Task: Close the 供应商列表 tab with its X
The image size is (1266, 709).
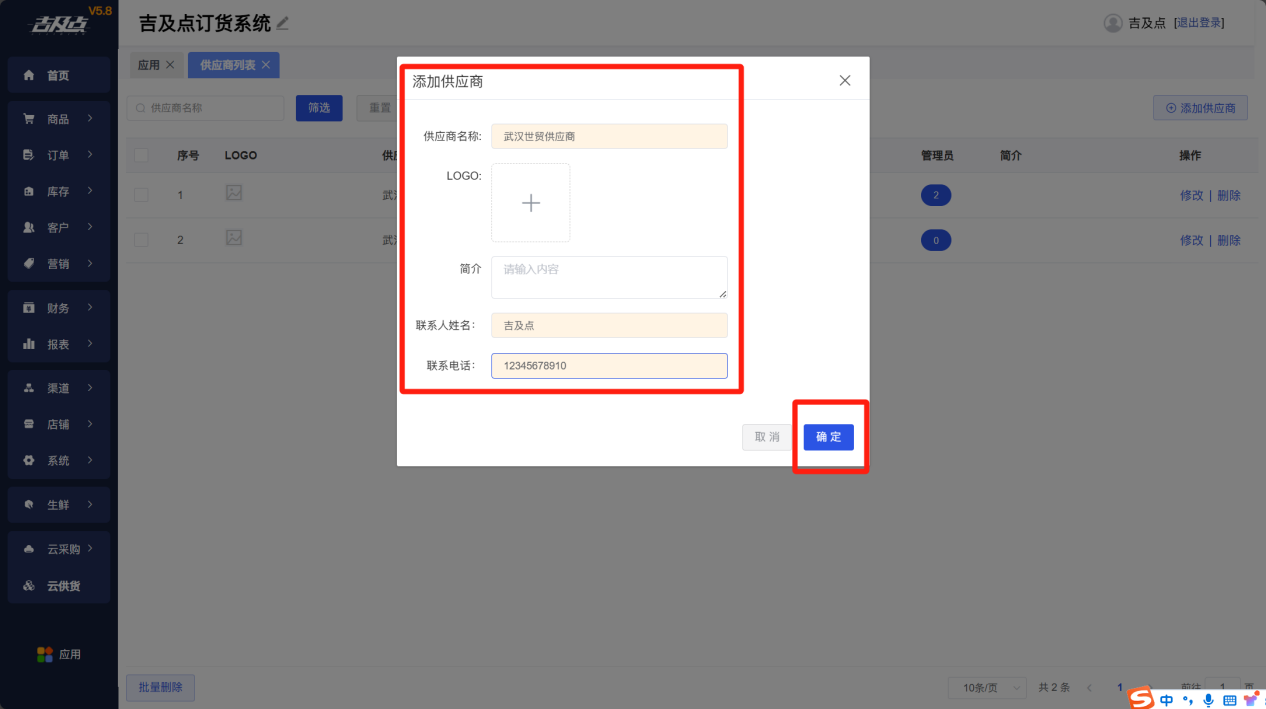Action: (266, 65)
